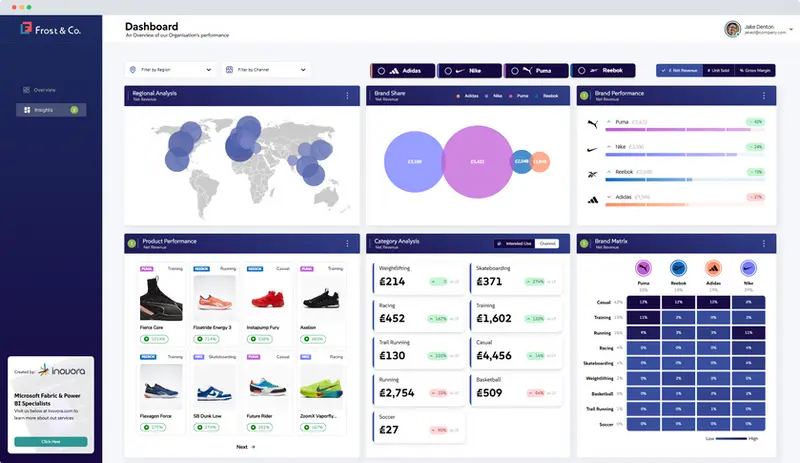Click the Reebok performance progress bar
This screenshot has width=800, height=463.
coord(685,180)
